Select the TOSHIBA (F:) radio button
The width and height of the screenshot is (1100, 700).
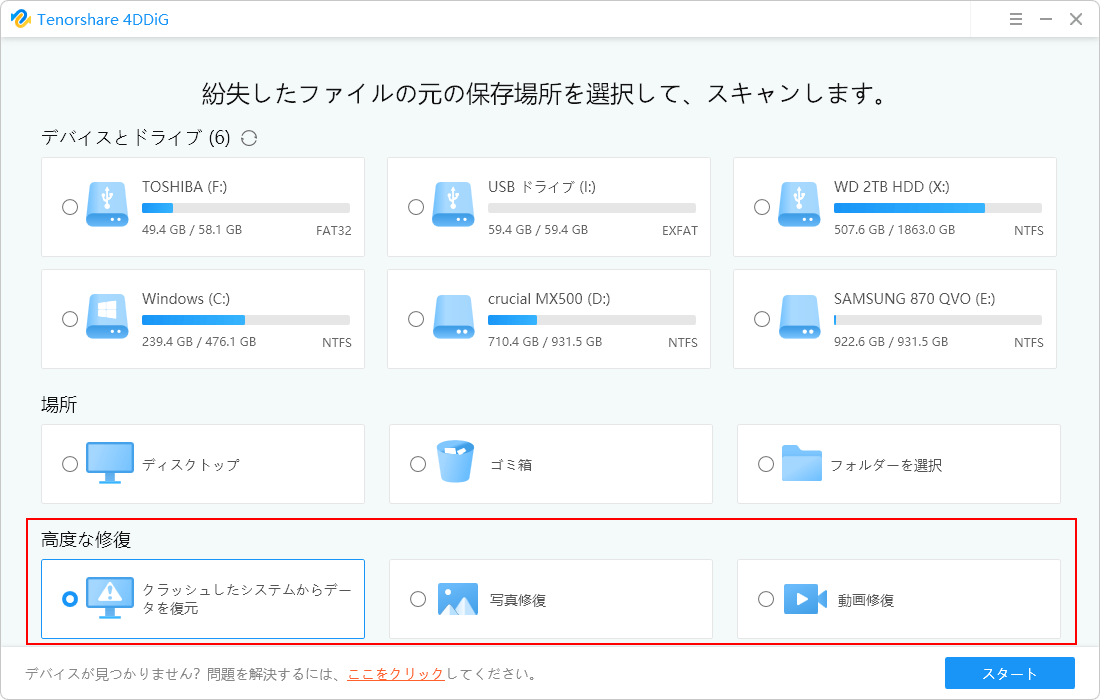(x=69, y=207)
